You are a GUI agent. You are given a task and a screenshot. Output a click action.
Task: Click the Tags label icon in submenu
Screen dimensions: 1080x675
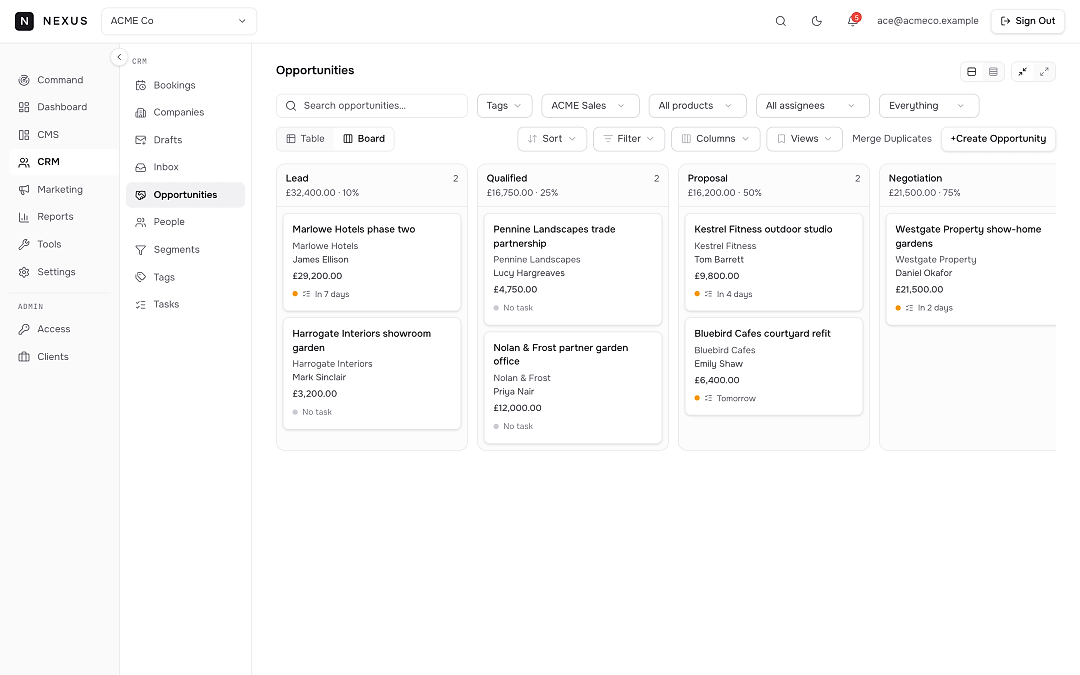[141, 277]
